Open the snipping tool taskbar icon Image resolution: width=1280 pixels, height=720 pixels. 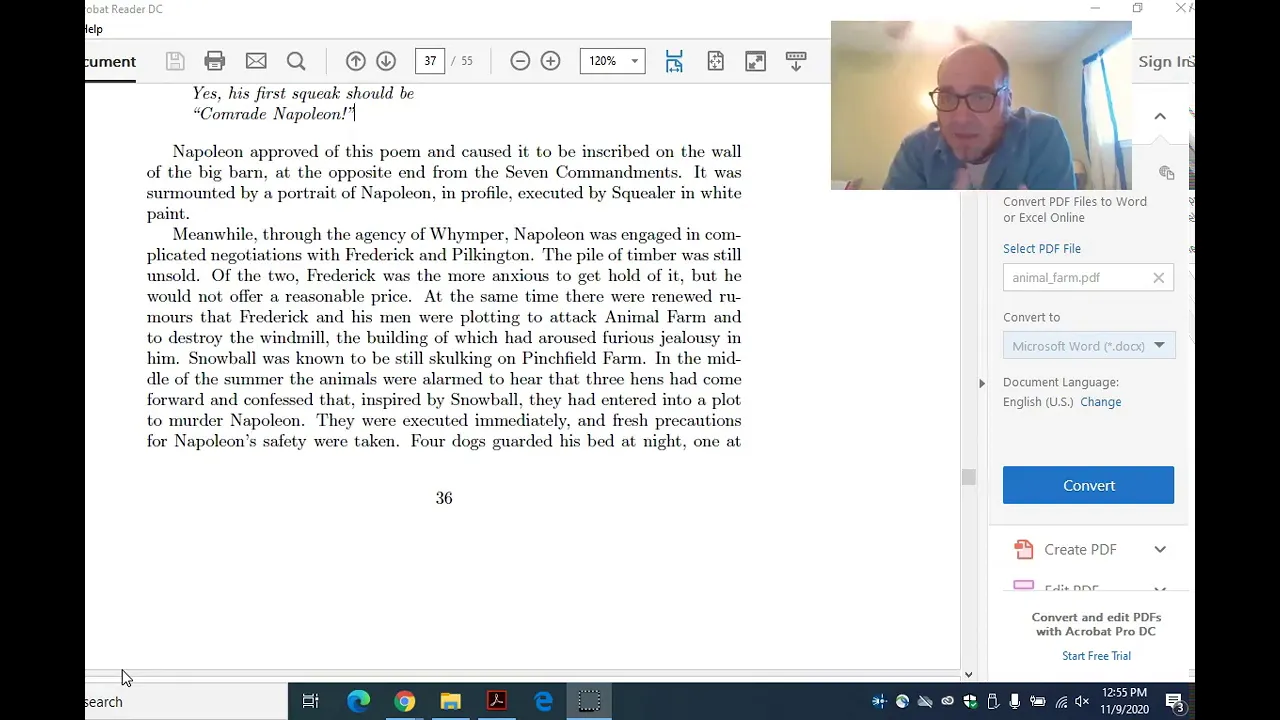(589, 701)
